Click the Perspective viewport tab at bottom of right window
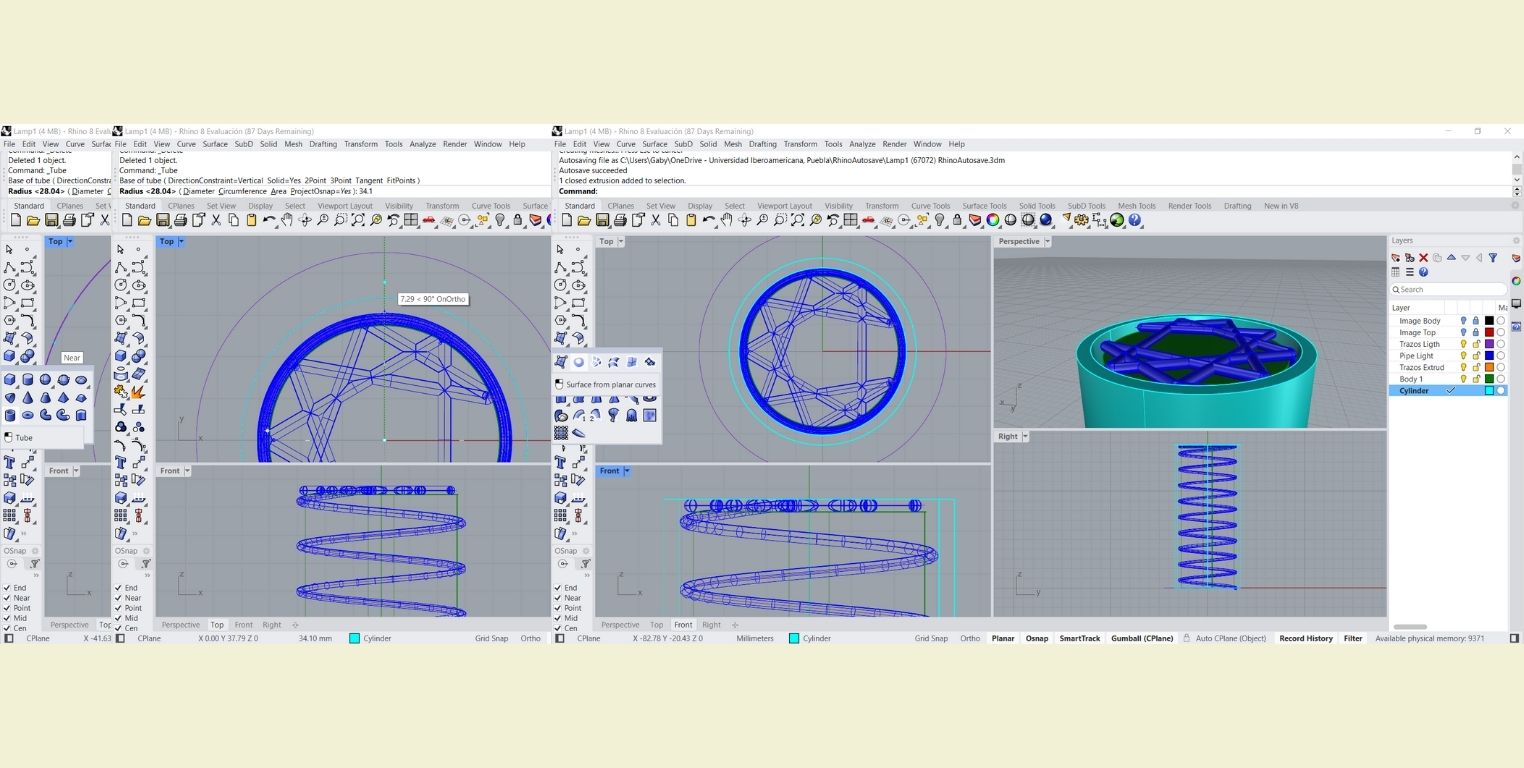 point(620,625)
